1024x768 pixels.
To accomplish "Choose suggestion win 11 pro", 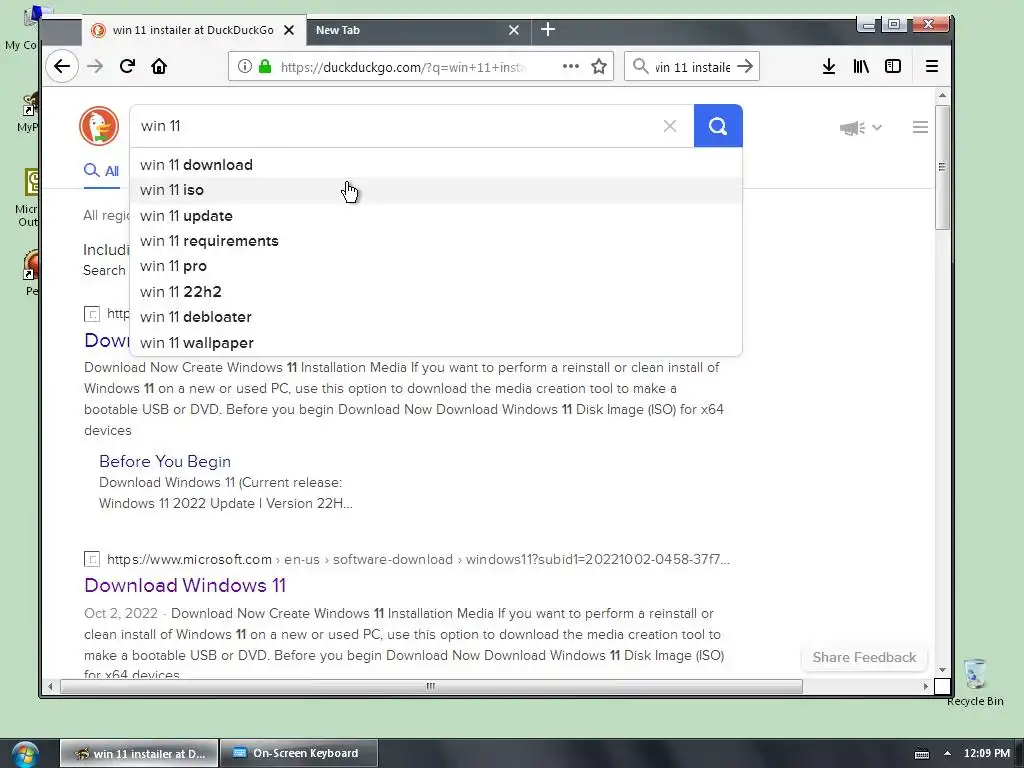I will 436,266.
